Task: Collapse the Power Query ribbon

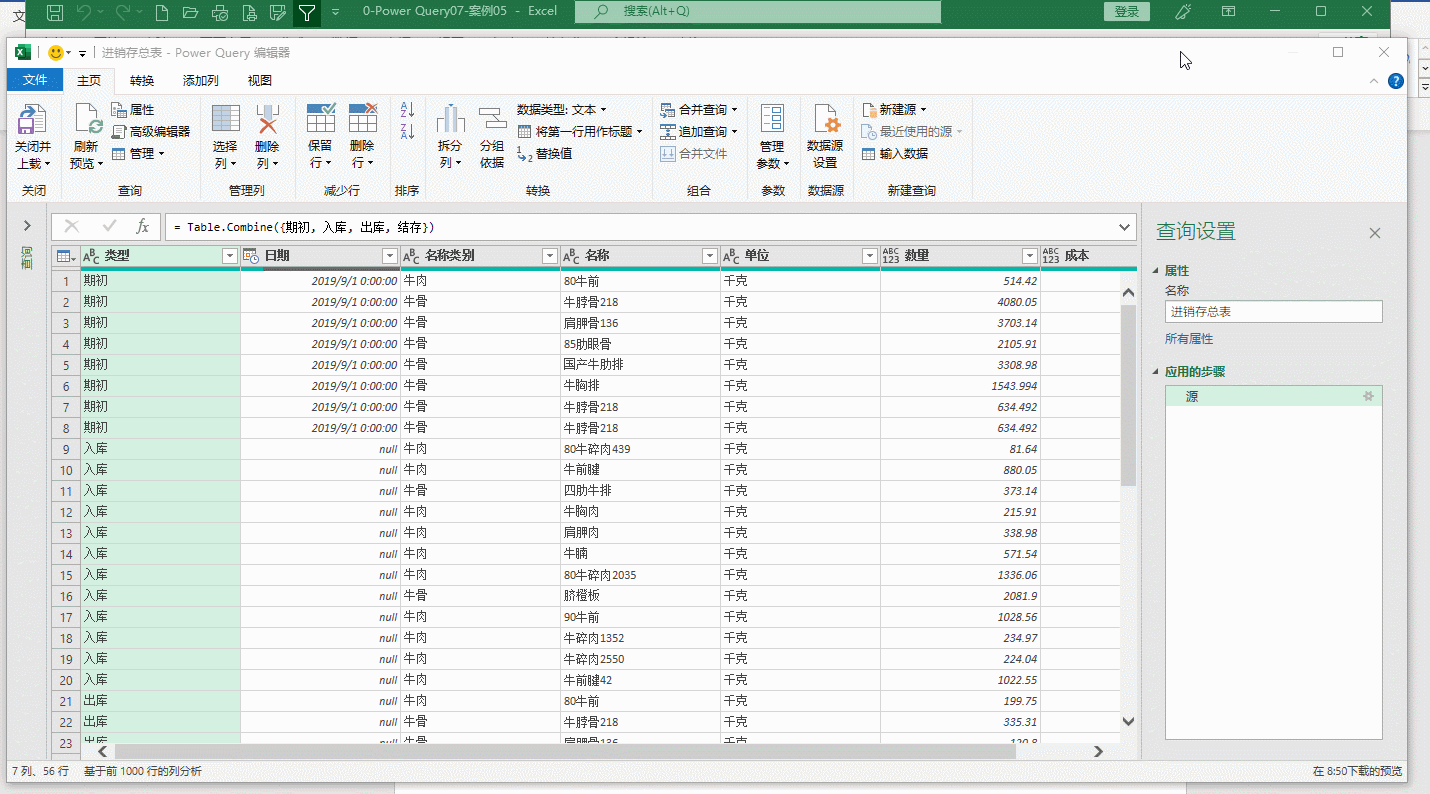Action: pyautogui.click(x=1375, y=81)
